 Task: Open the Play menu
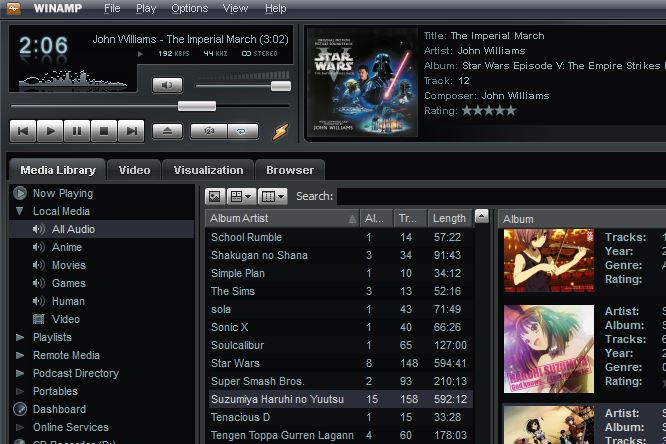pos(146,8)
